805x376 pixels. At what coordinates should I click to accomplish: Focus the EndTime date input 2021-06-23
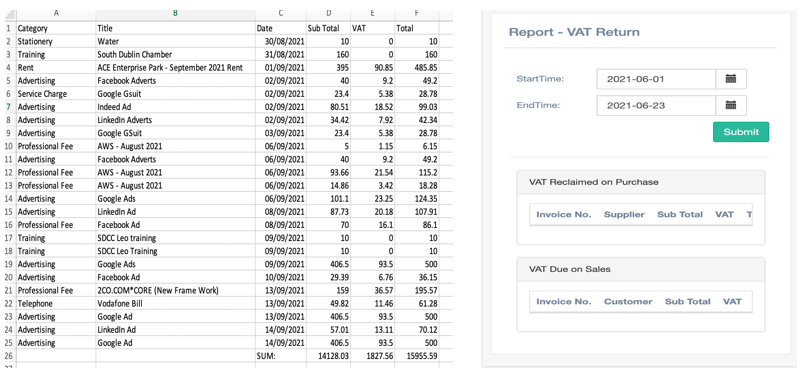coord(656,105)
